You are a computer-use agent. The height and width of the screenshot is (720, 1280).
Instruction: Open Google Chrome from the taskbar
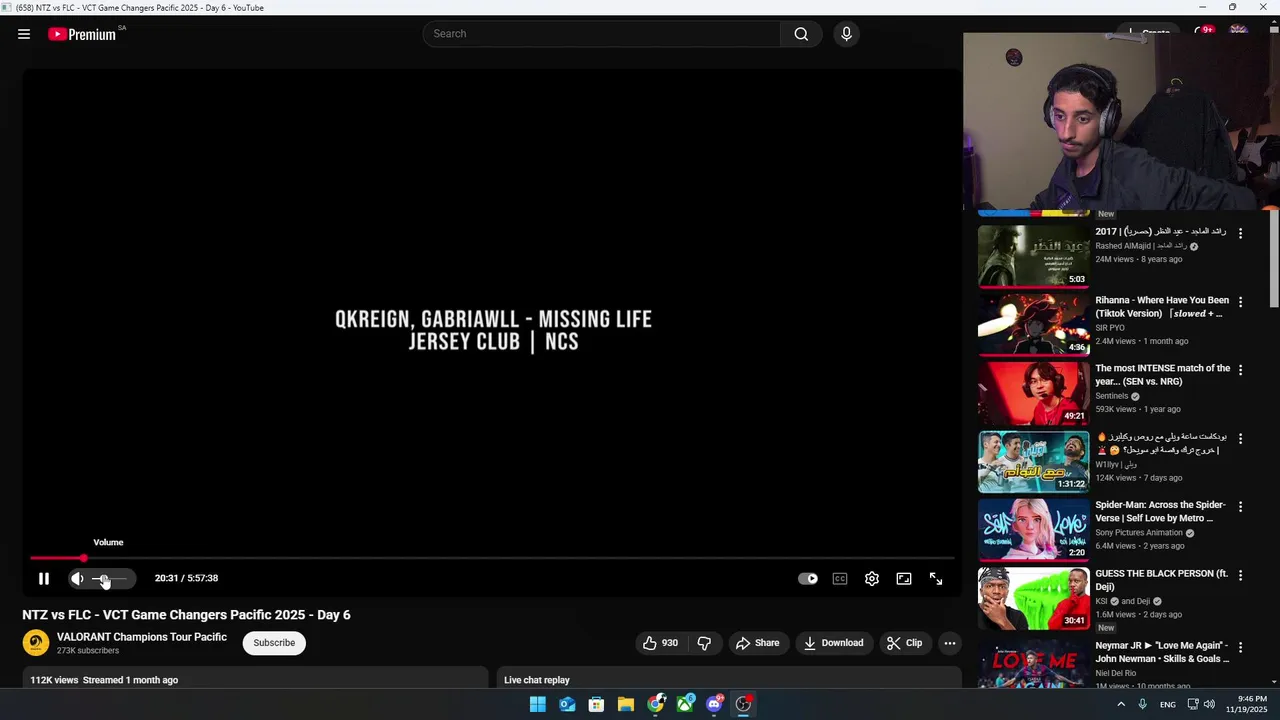tap(655, 704)
